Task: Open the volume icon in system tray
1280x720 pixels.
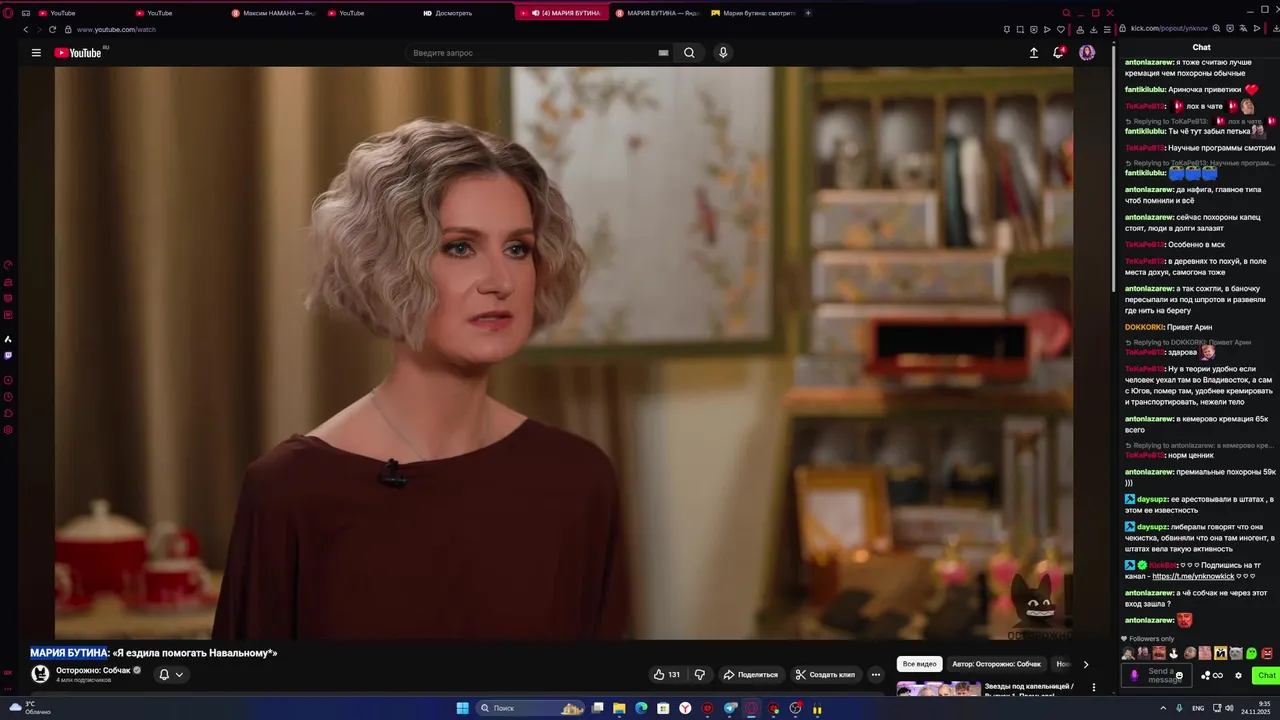Action: (x=1229, y=708)
